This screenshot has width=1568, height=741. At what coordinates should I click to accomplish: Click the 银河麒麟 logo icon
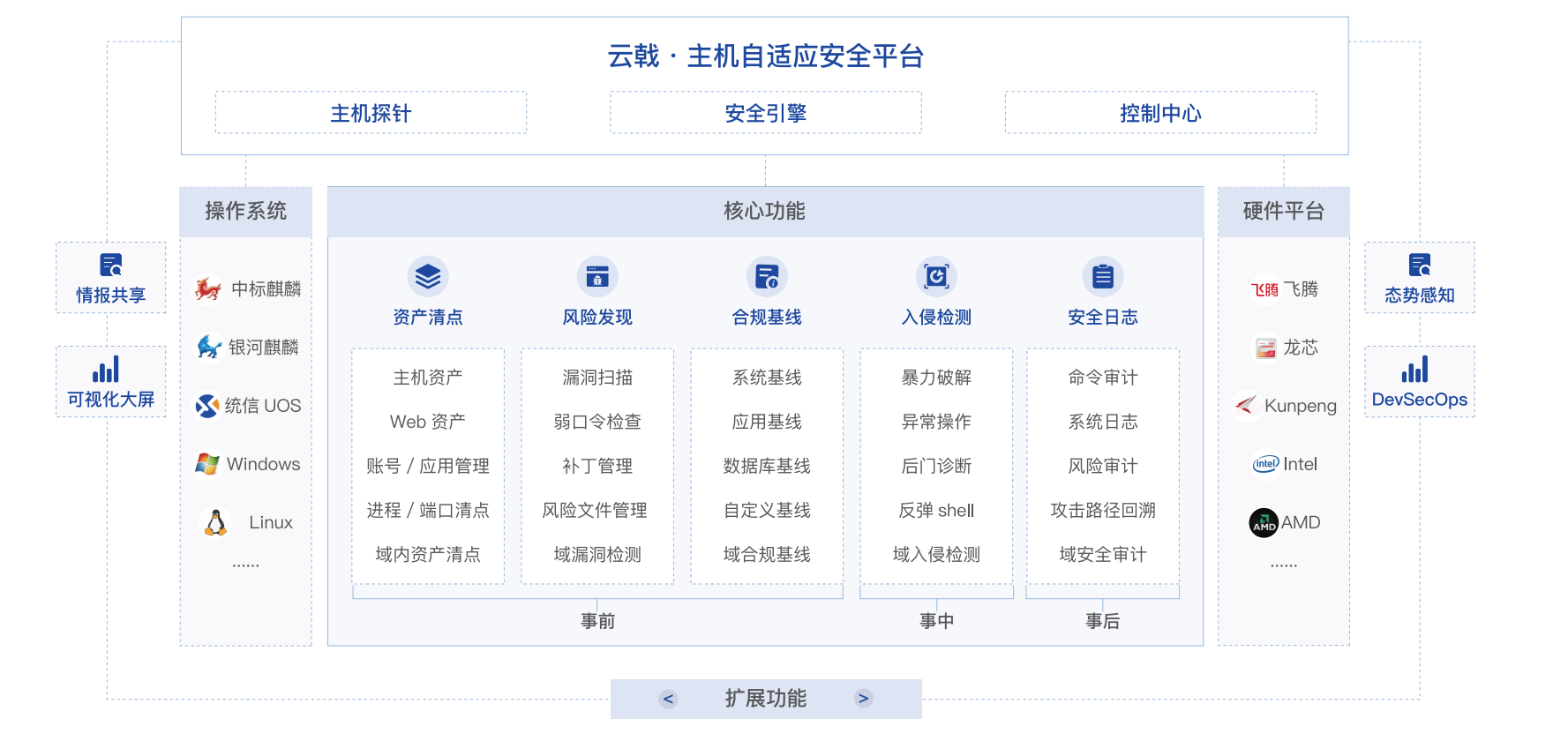point(209,347)
